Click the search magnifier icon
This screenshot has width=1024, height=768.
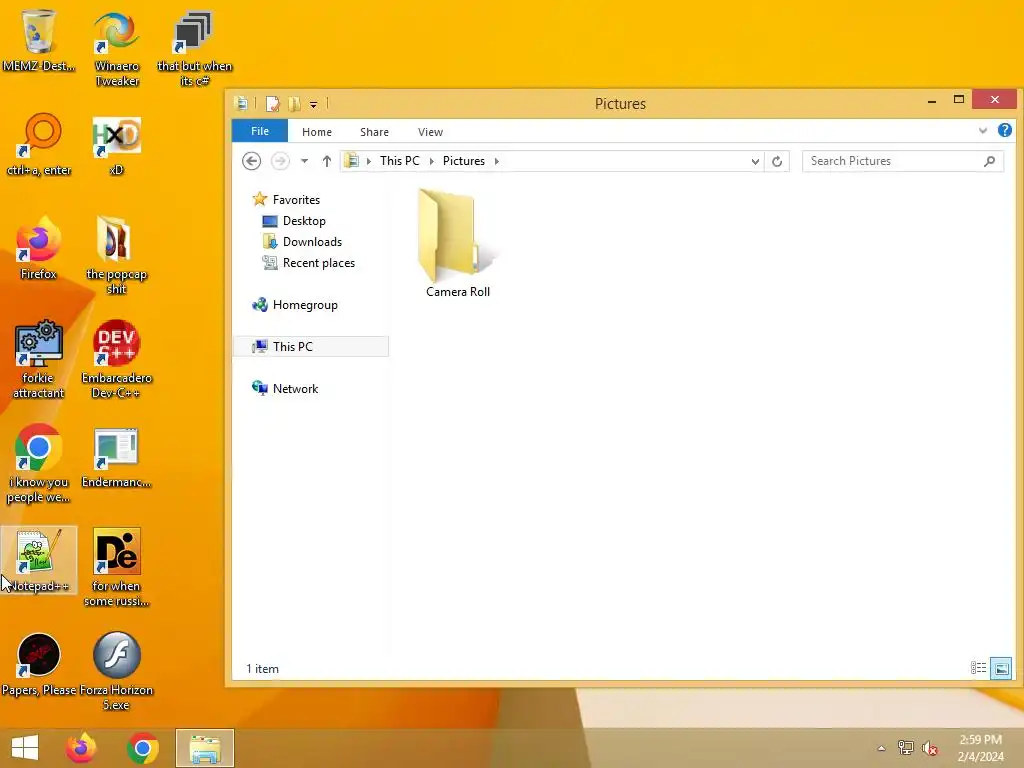[x=989, y=161]
